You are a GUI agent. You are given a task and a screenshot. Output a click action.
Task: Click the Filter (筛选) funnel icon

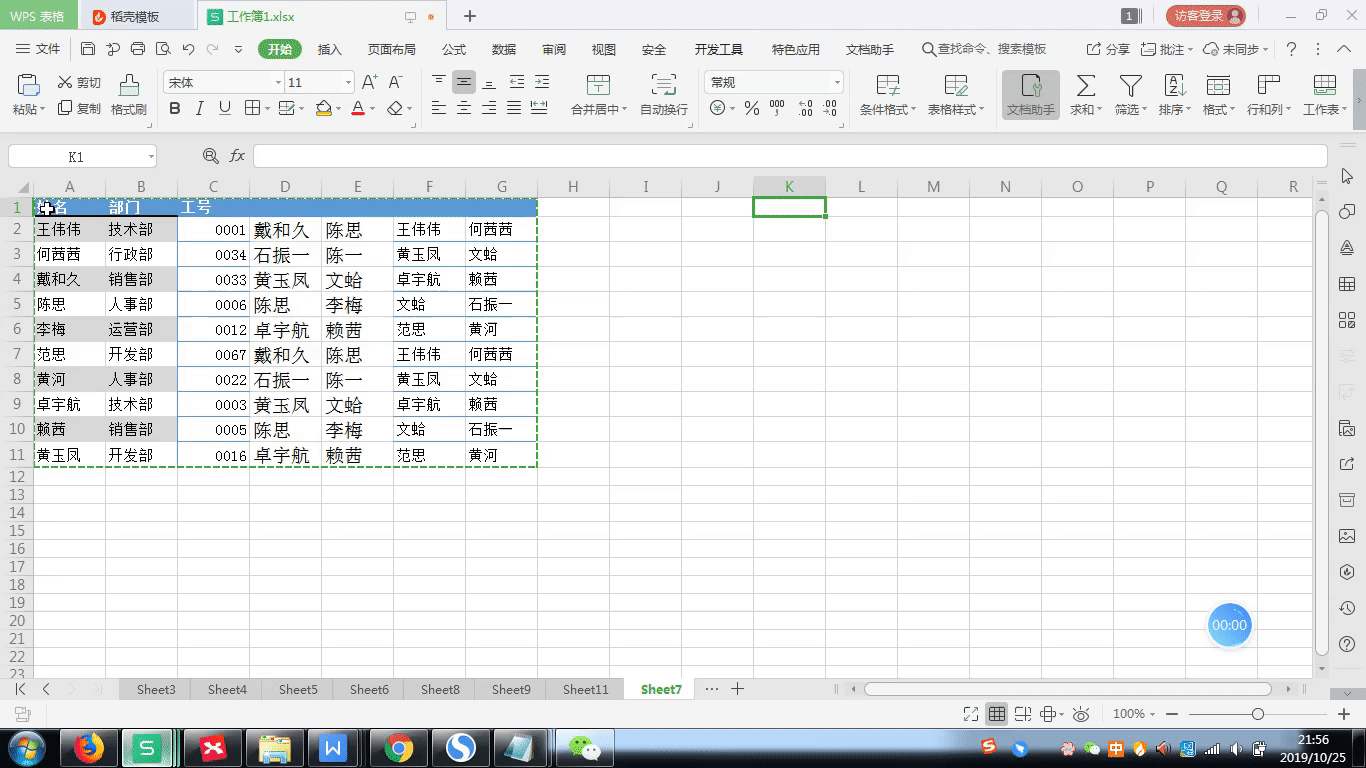[1130, 86]
